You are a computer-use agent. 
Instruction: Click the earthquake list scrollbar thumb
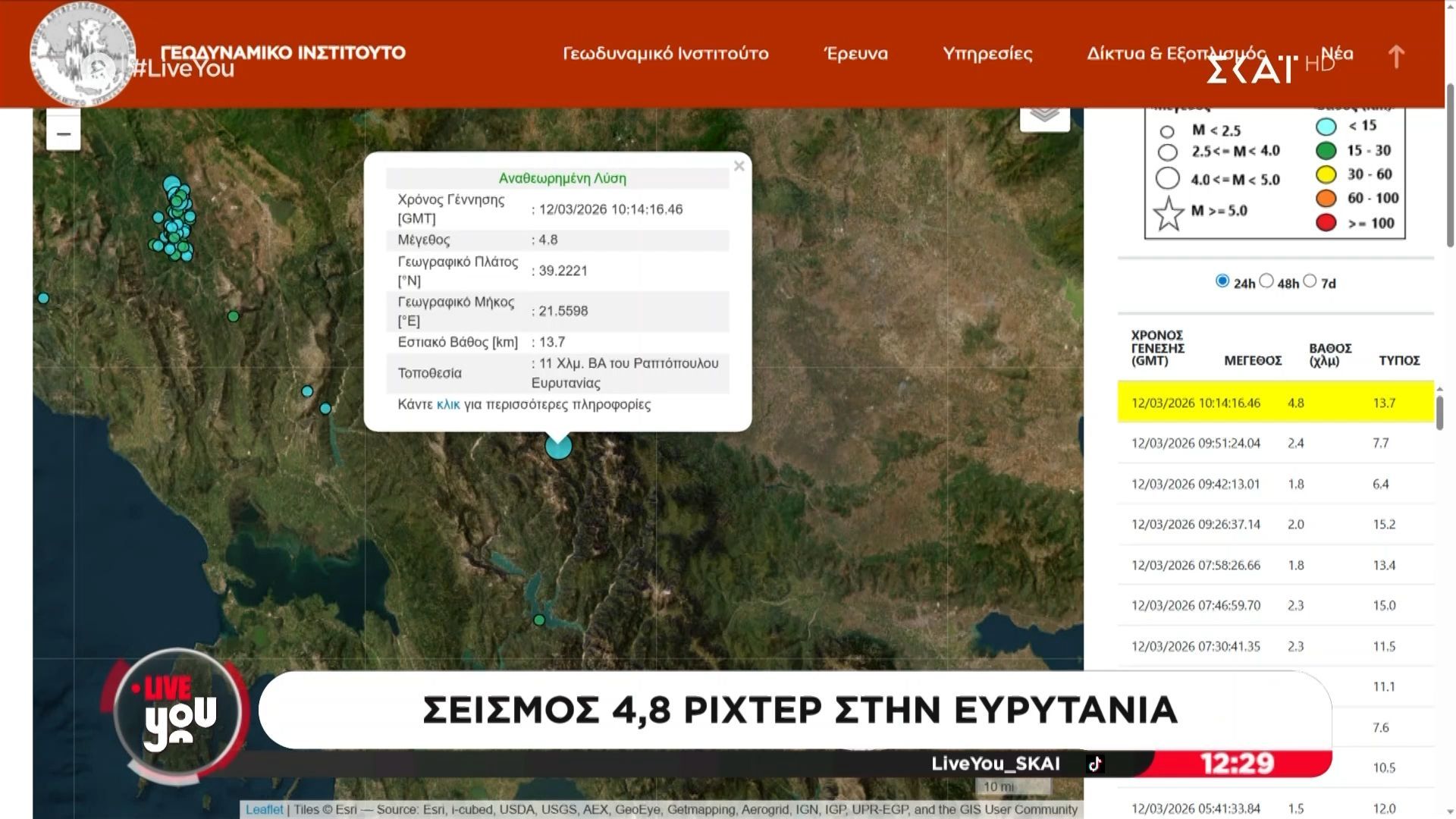1439,412
